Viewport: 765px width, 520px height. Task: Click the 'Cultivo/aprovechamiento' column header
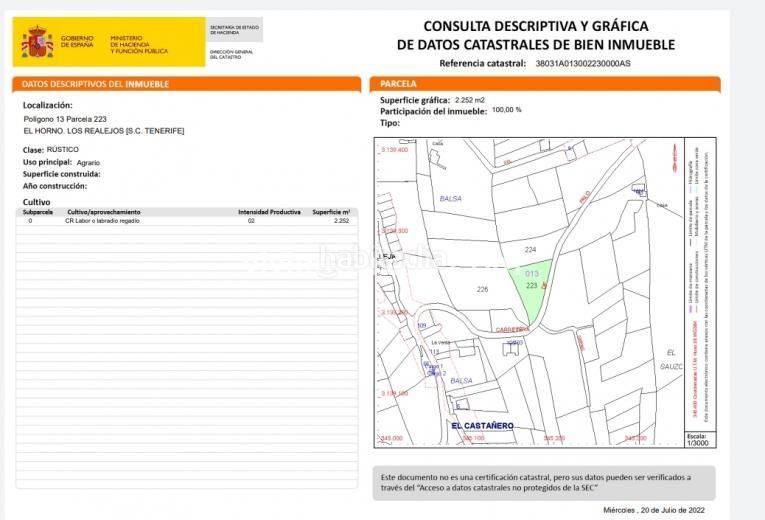point(104,212)
